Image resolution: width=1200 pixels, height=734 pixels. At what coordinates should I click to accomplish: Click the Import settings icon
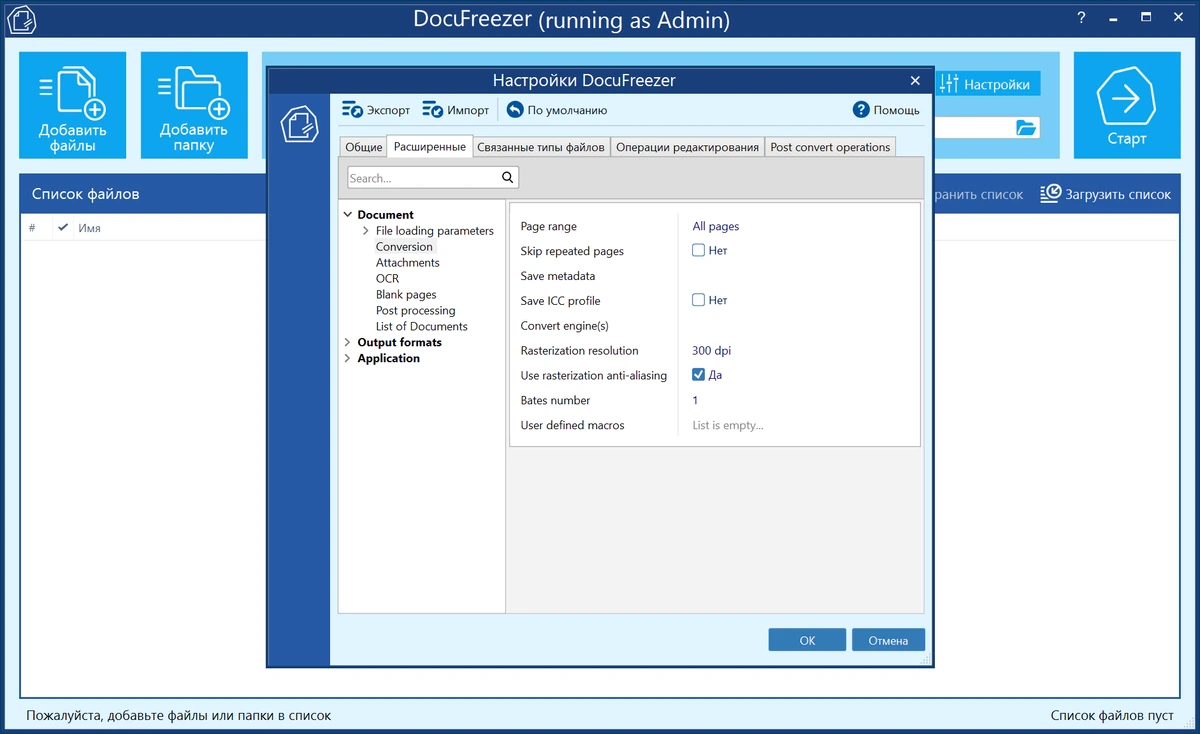click(x=432, y=110)
